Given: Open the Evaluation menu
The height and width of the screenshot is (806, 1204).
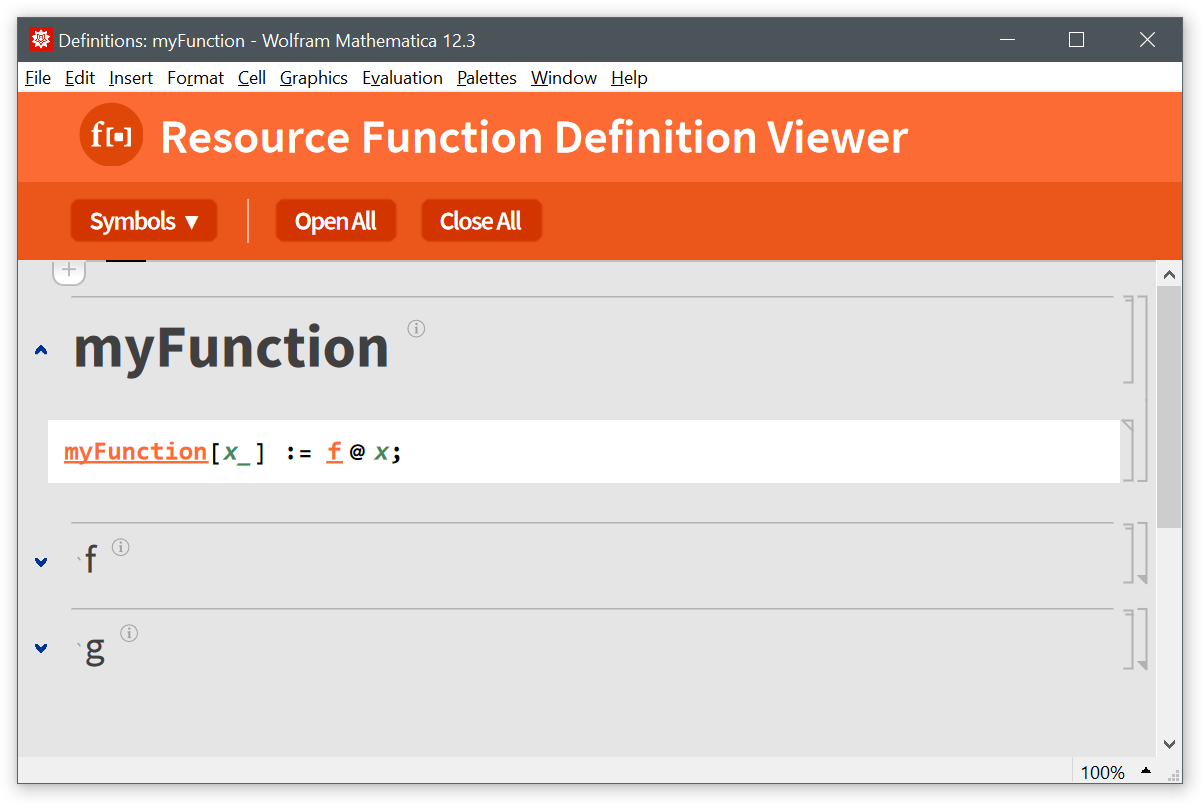Looking at the screenshot, I should tap(402, 78).
